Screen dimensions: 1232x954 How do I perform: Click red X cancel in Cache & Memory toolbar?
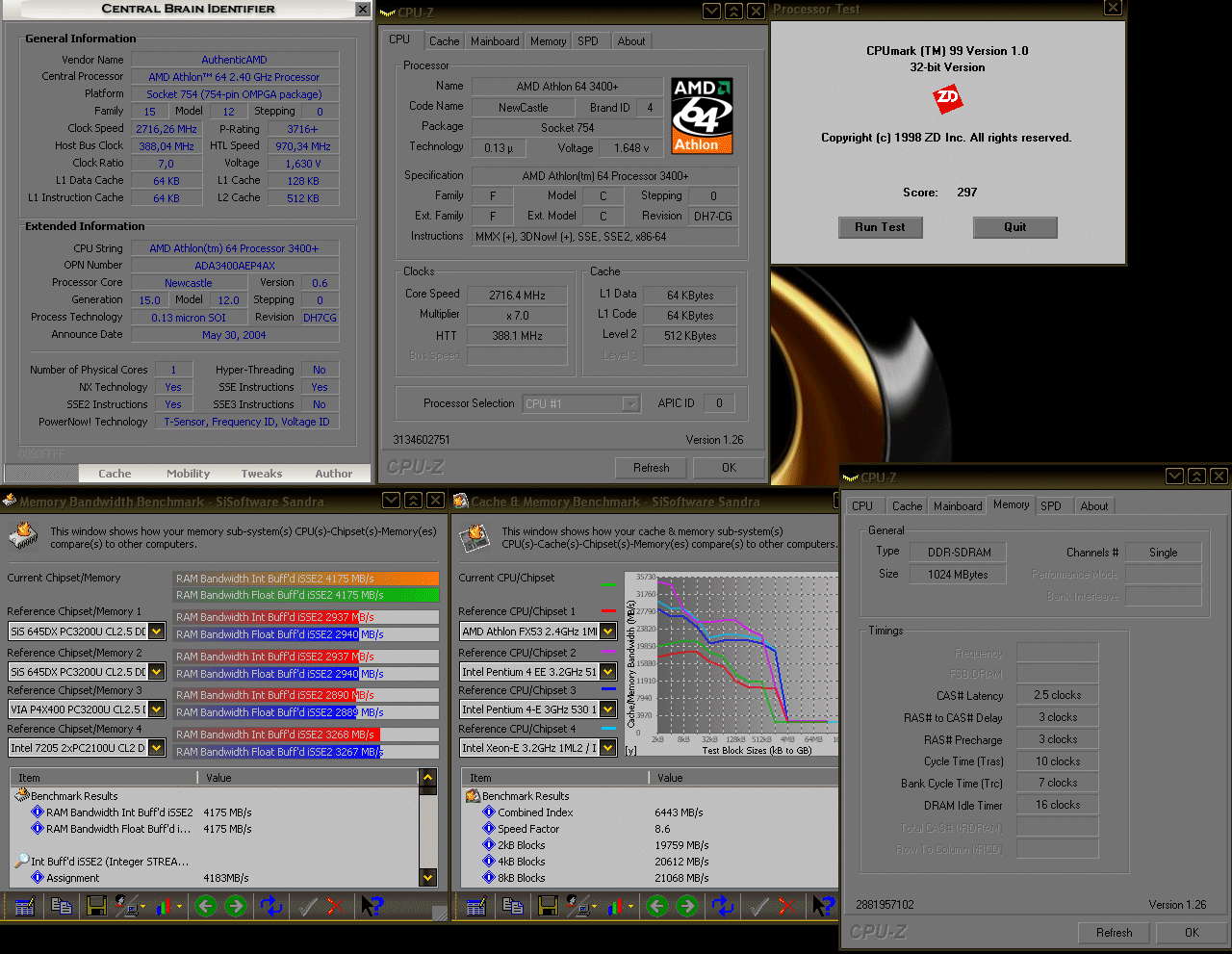pos(786,906)
